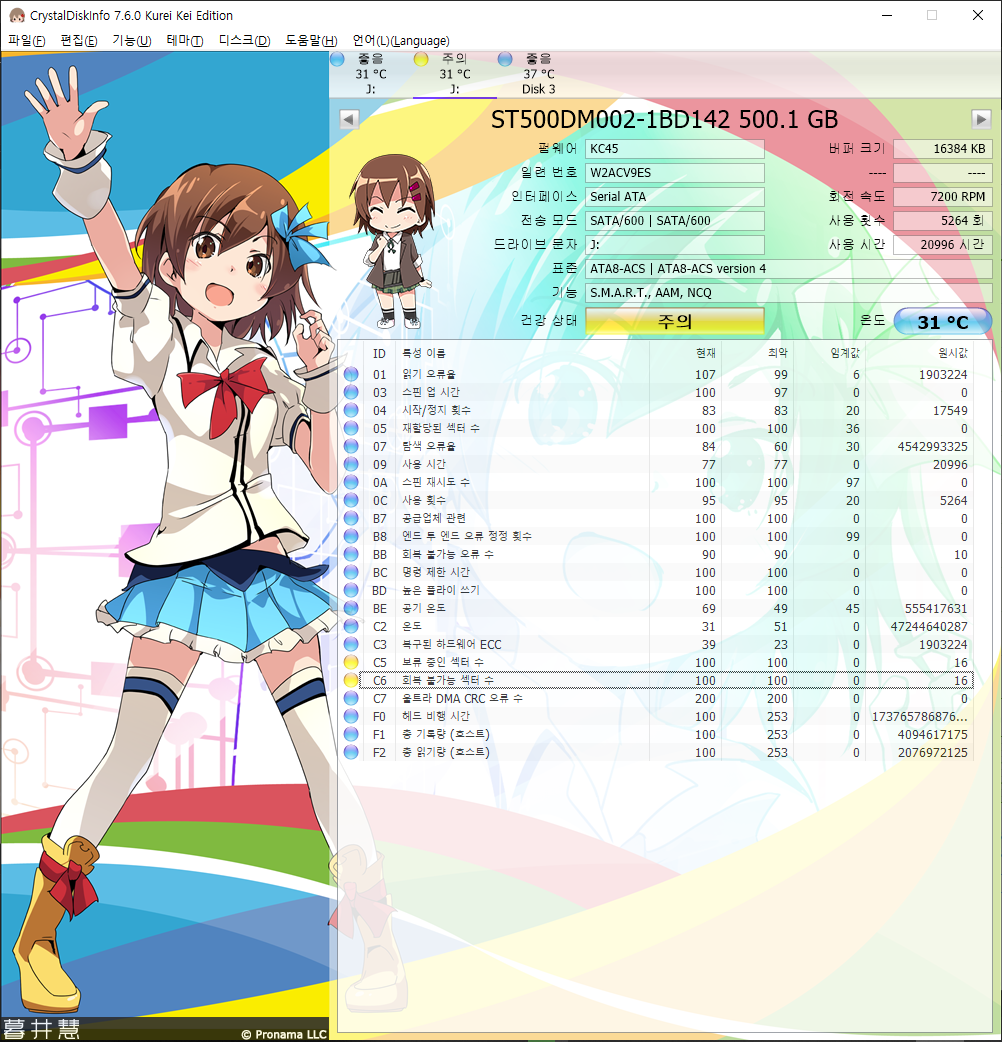Select the first disk tab 좋음 31 °C J:
The image size is (1002, 1042).
click(370, 74)
